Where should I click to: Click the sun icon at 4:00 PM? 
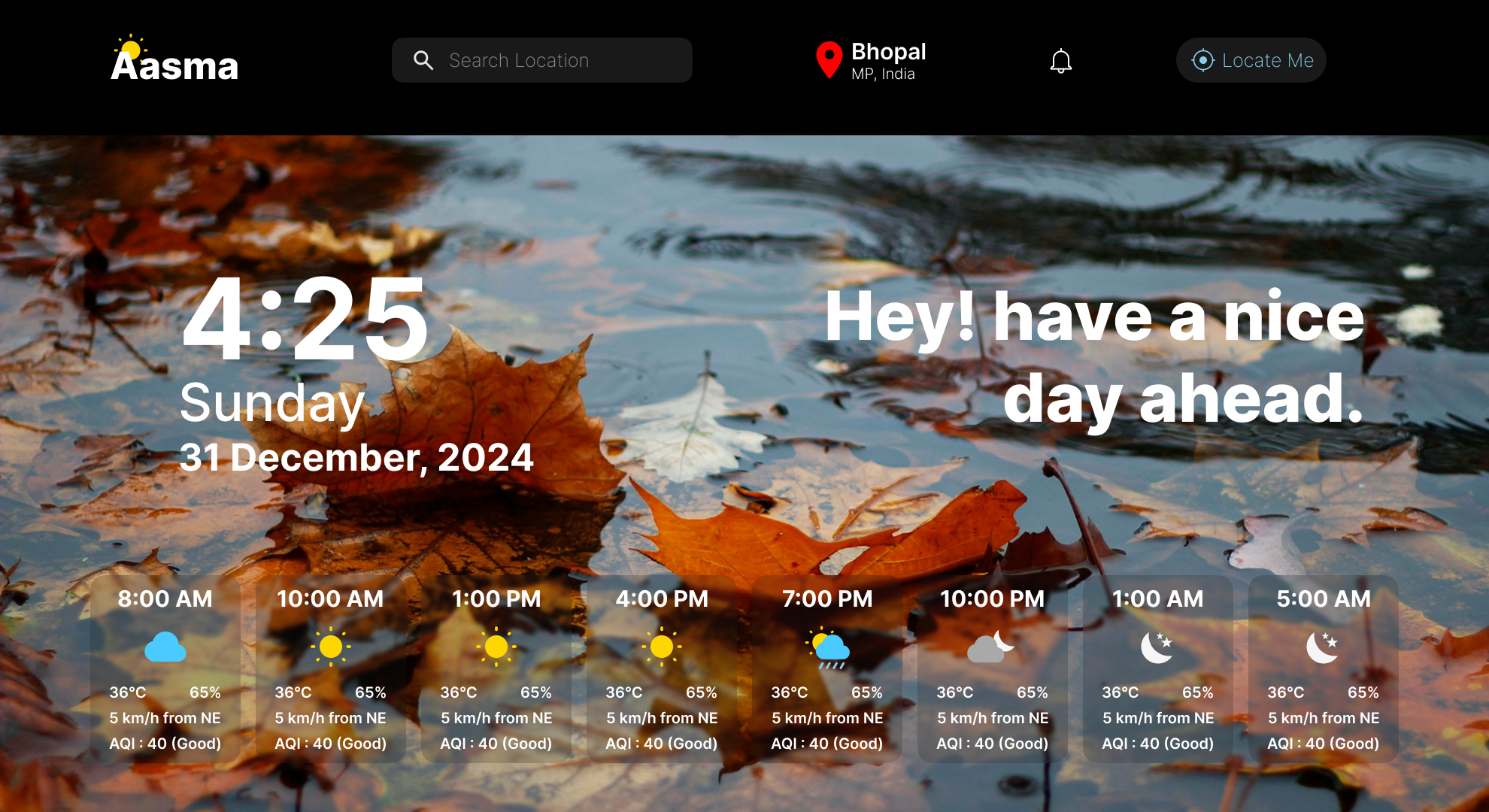click(661, 647)
